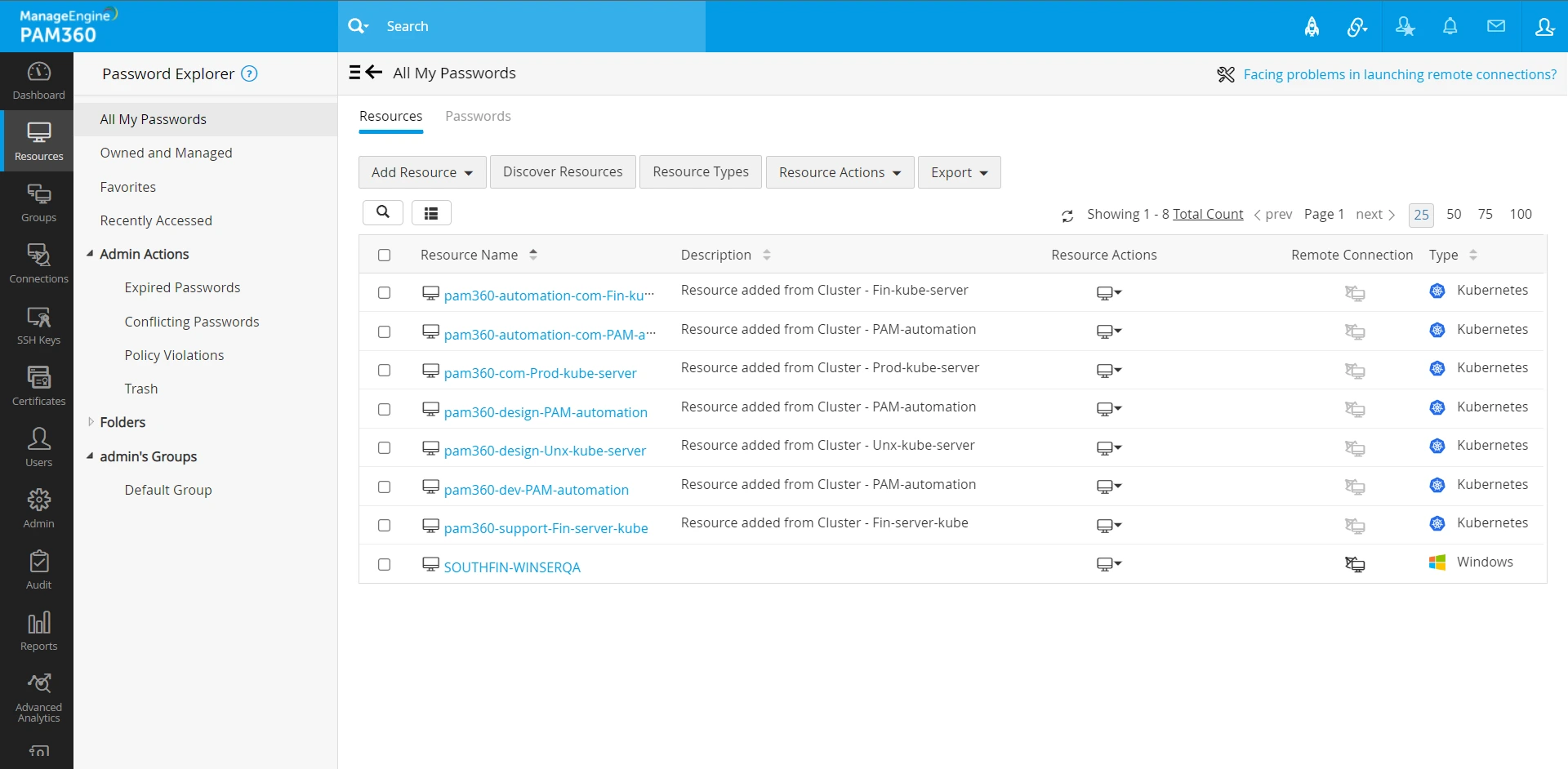The height and width of the screenshot is (769, 1568).
Task: Launch remote connection for SOUTHFIN-WINSERQA
Action: point(1354,564)
